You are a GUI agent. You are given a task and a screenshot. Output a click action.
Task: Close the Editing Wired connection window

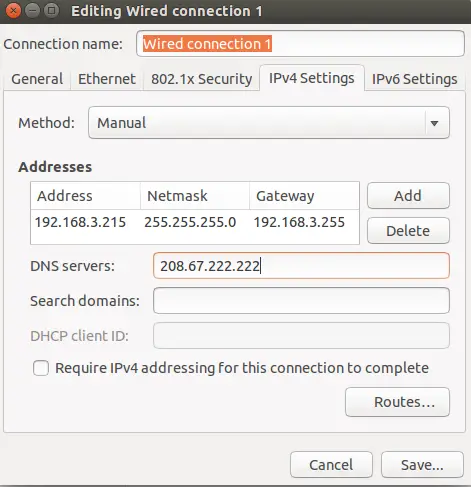click(x=13, y=11)
